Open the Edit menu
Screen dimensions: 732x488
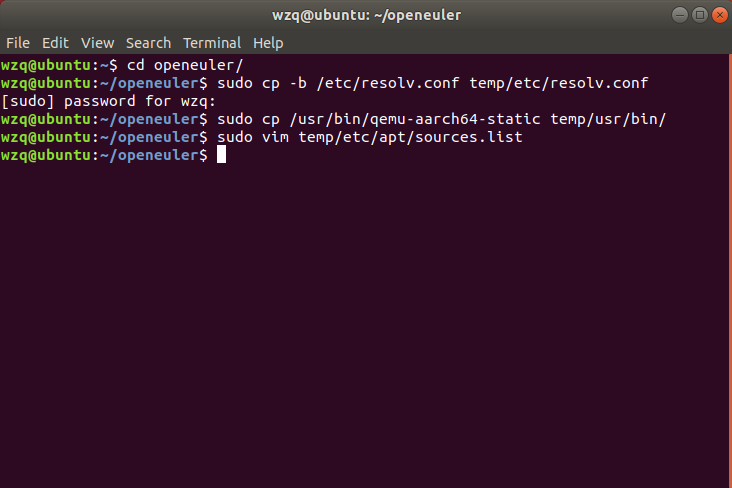(55, 43)
